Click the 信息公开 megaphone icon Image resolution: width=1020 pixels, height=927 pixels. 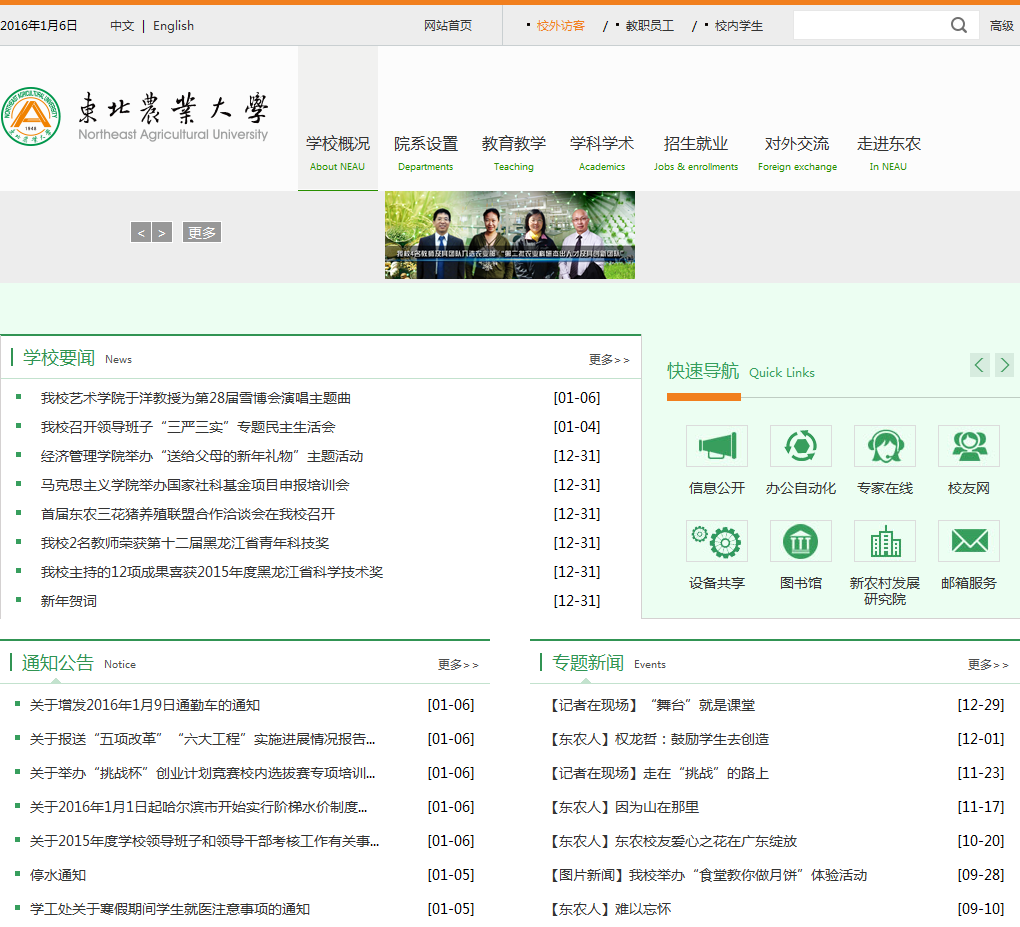click(x=716, y=446)
